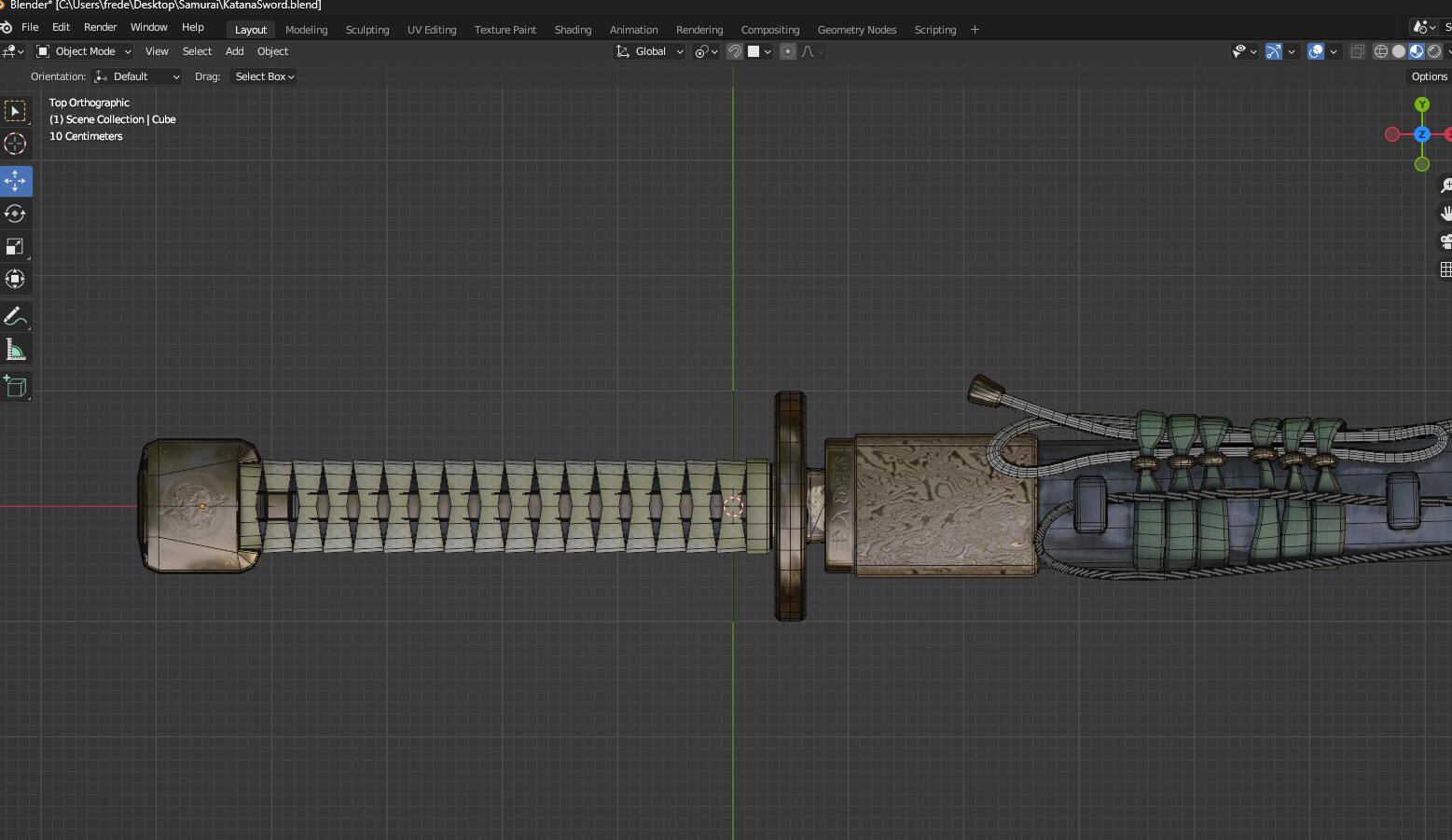Switch to Shading workspace tab

[573, 30]
